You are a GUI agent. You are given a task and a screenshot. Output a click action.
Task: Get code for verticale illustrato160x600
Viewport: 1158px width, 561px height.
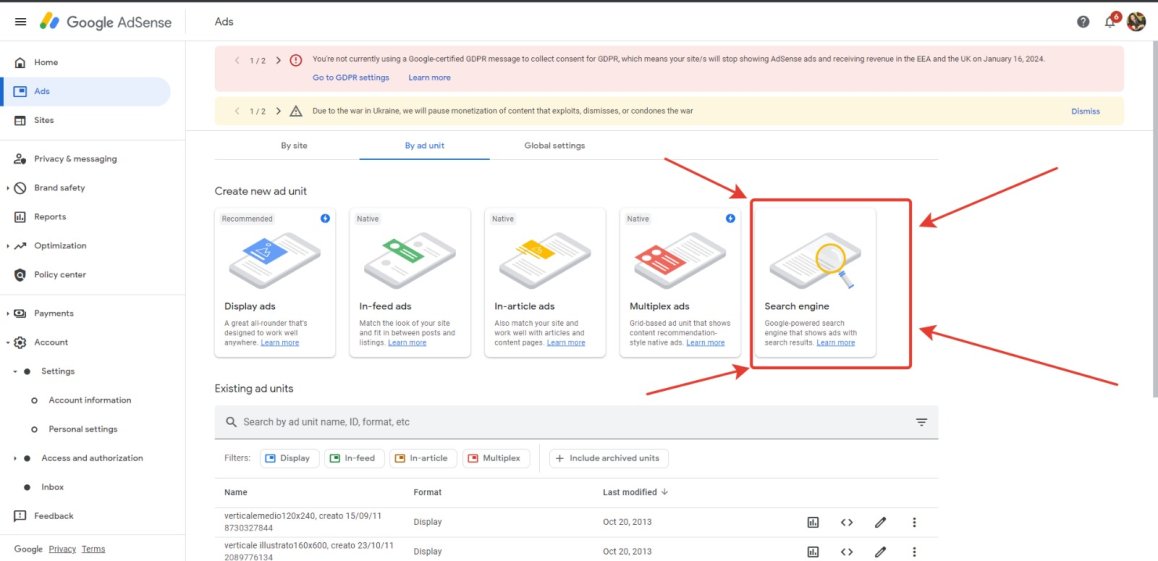pyautogui.click(x=846, y=551)
